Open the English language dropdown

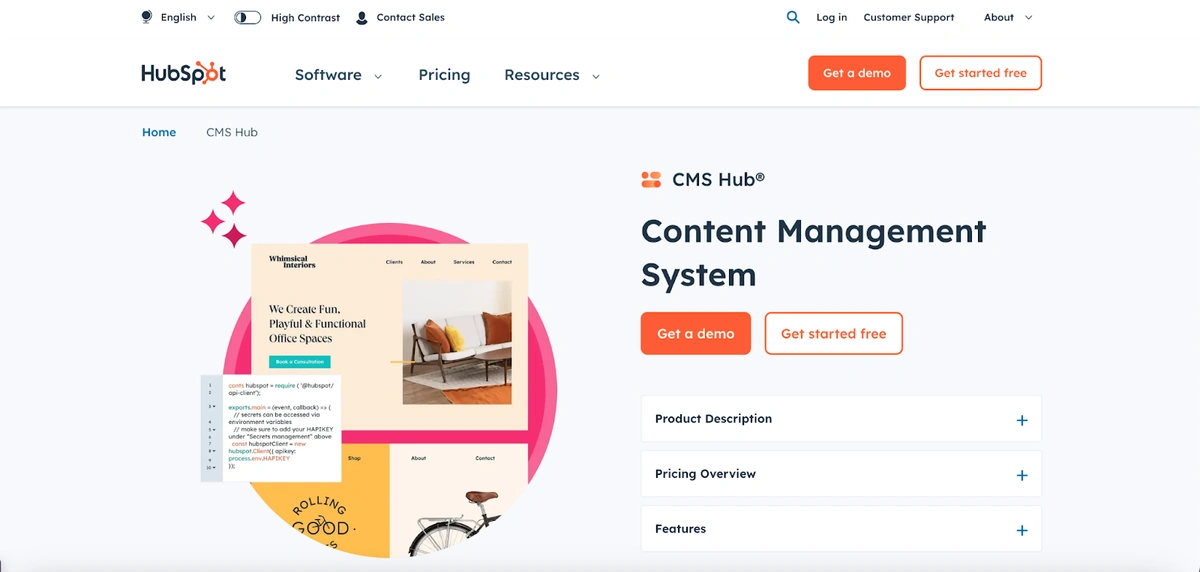coord(188,17)
